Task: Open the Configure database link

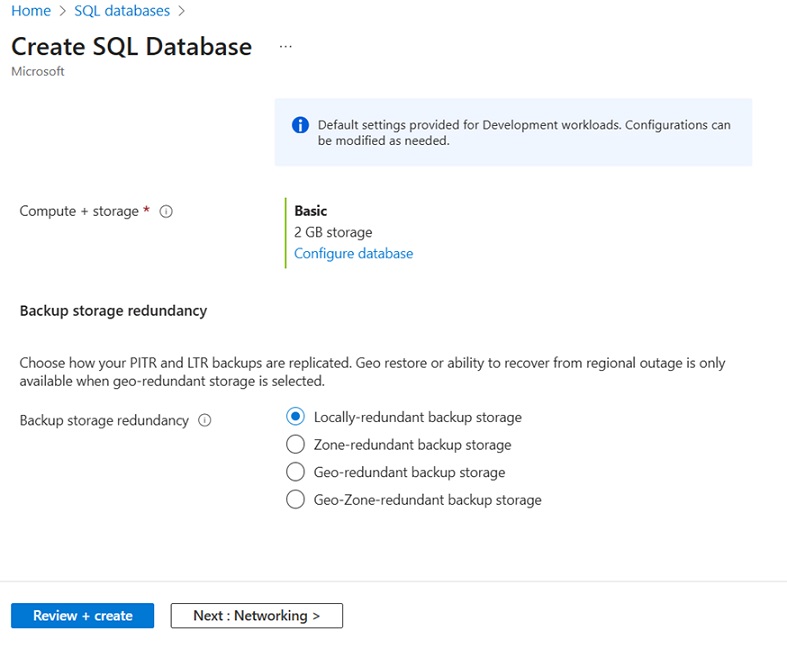Action: 353,253
